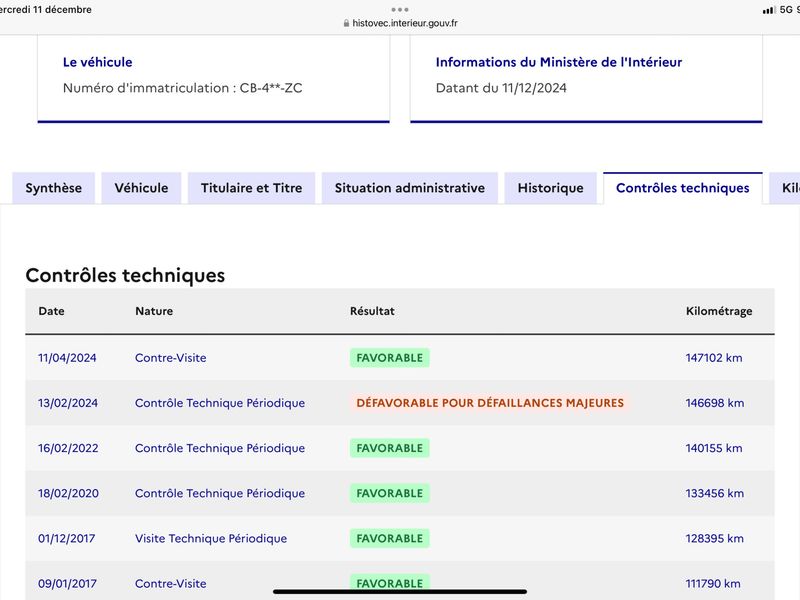The image size is (800, 600).
Task: Click the Kilométrage column header
Action: click(719, 311)
